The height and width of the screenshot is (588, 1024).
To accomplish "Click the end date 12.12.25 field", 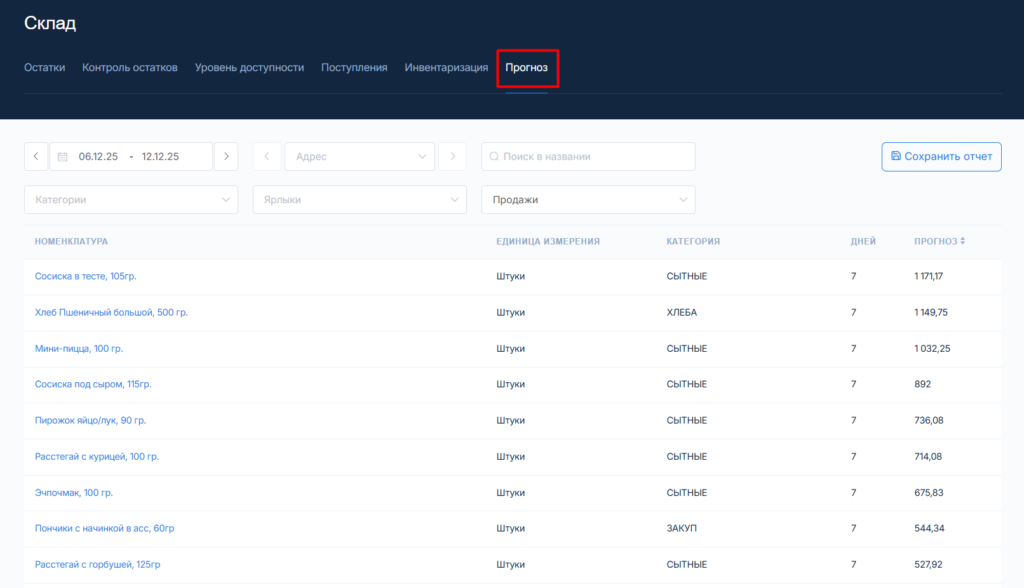I will pyautogui.click(x=160, y=157).
